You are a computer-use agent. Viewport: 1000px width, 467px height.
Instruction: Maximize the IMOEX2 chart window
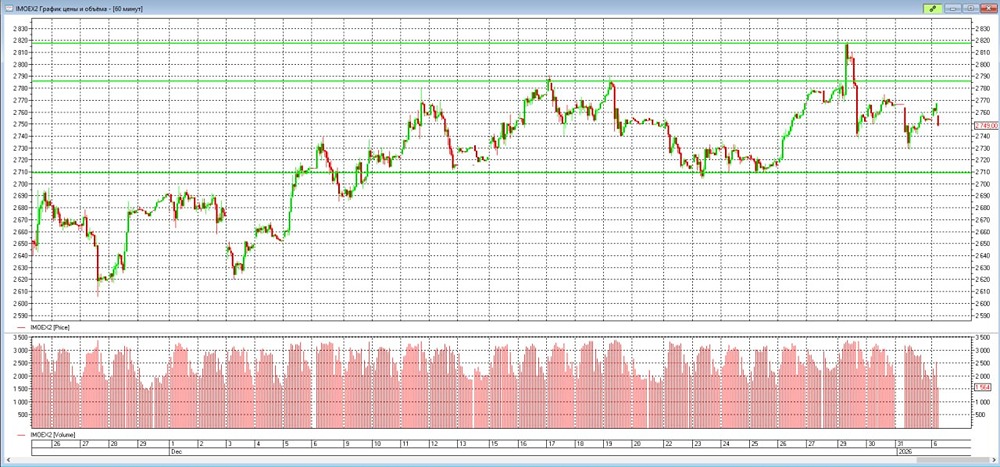[x=970, y=8]
